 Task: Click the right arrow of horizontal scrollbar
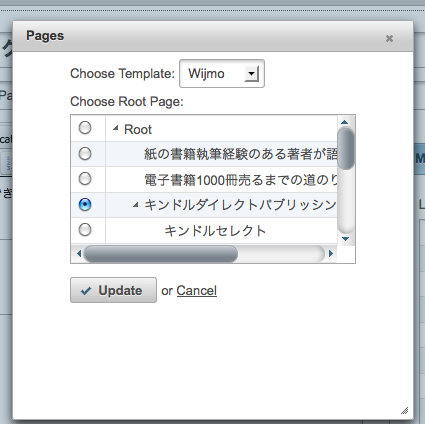click(x=331, y=254)
